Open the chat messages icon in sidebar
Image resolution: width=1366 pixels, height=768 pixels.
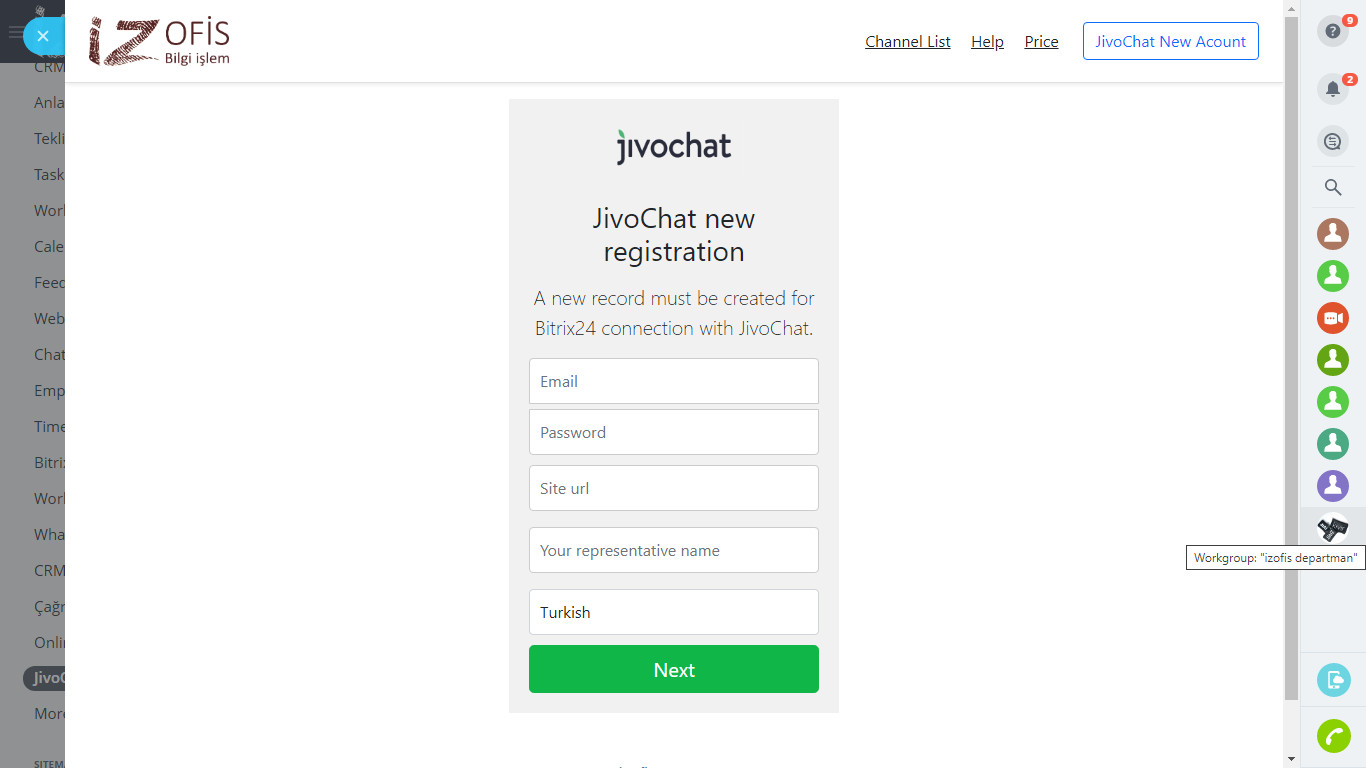pos(1332,142)
